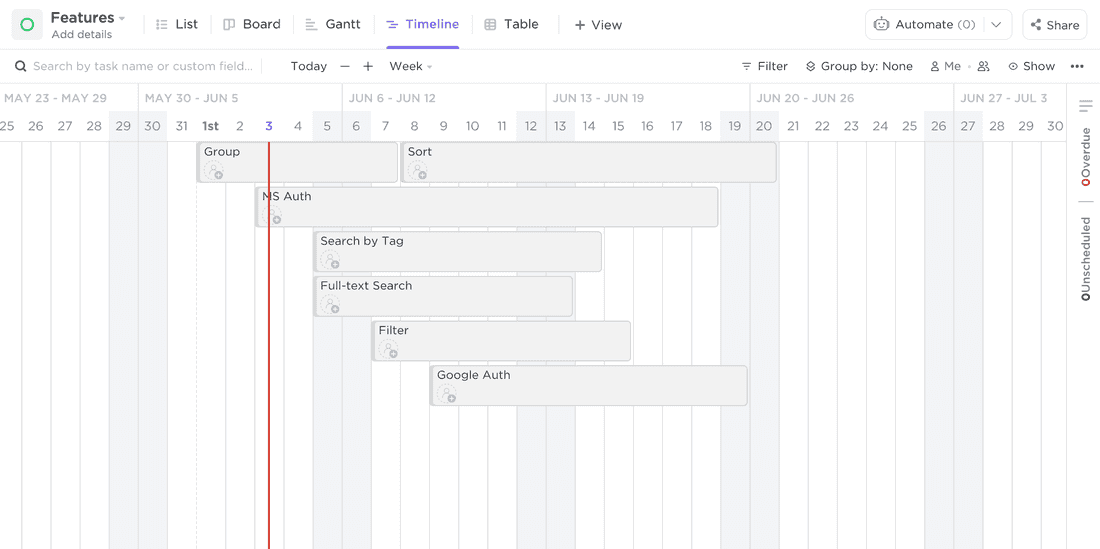Click the green Features list status icon

coord(27,24)
